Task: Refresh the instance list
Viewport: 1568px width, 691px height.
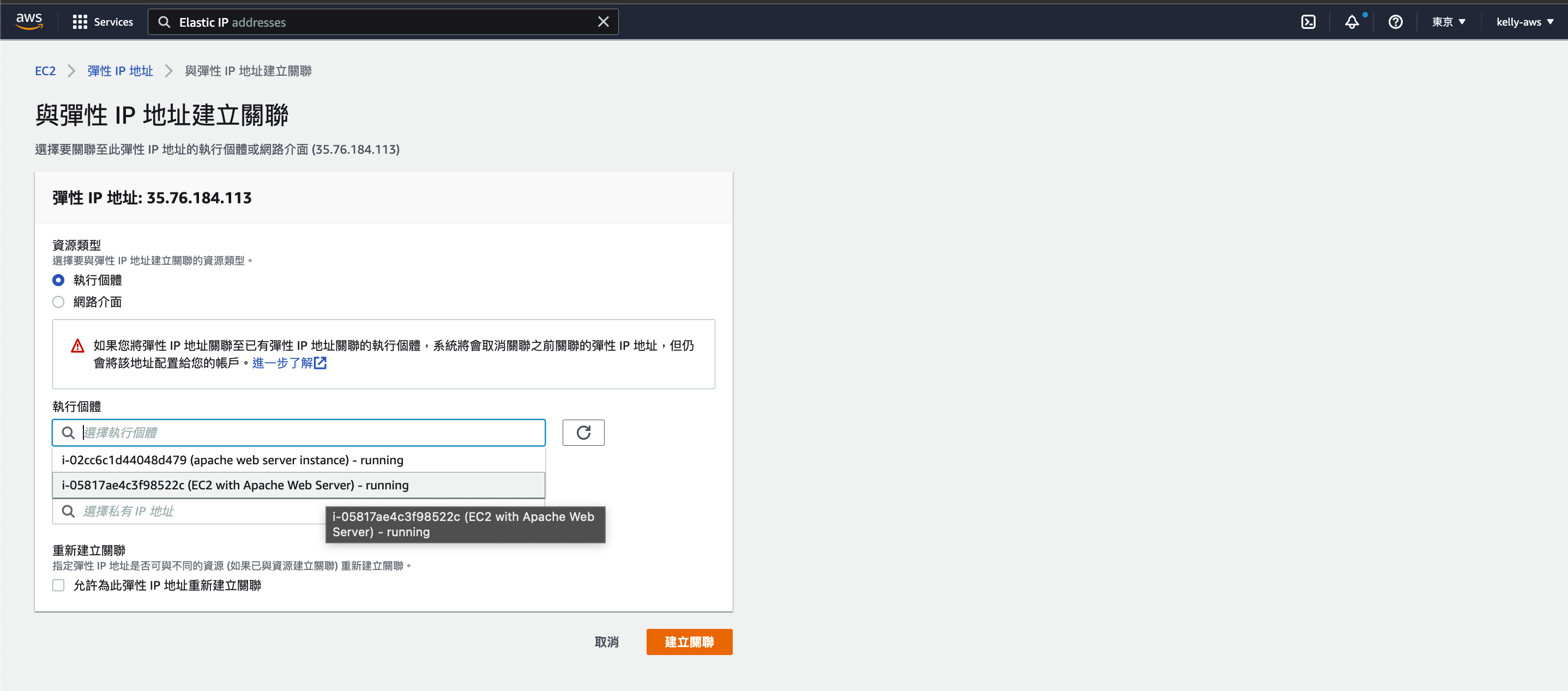Action: [x=583, y=433]
